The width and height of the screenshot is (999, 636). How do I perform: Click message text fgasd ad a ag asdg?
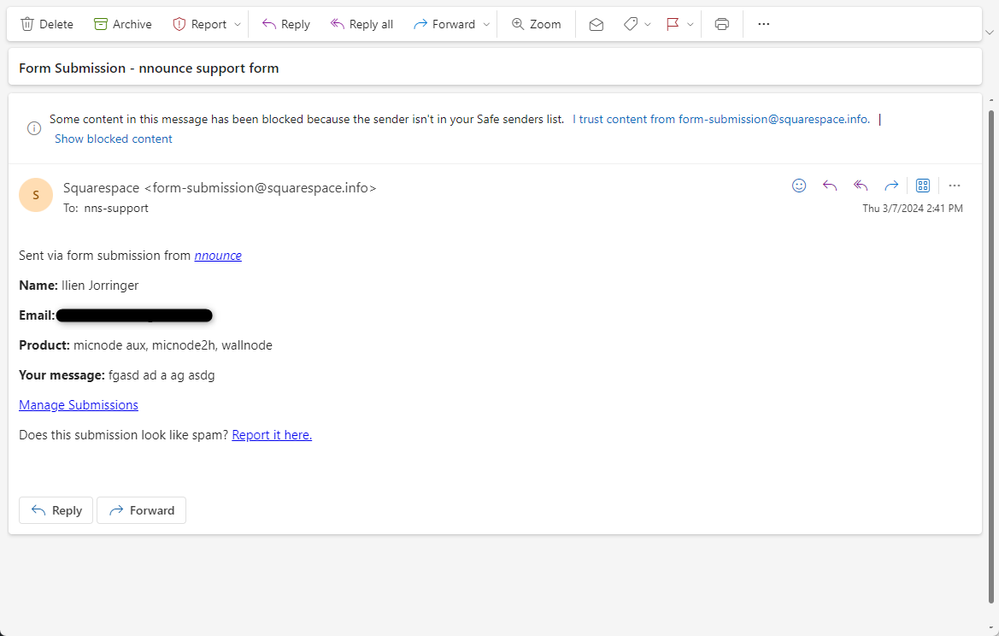162,375
